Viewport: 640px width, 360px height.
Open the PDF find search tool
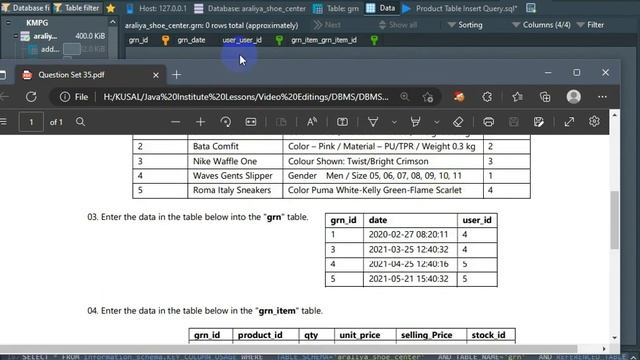(x=80, y=122)
